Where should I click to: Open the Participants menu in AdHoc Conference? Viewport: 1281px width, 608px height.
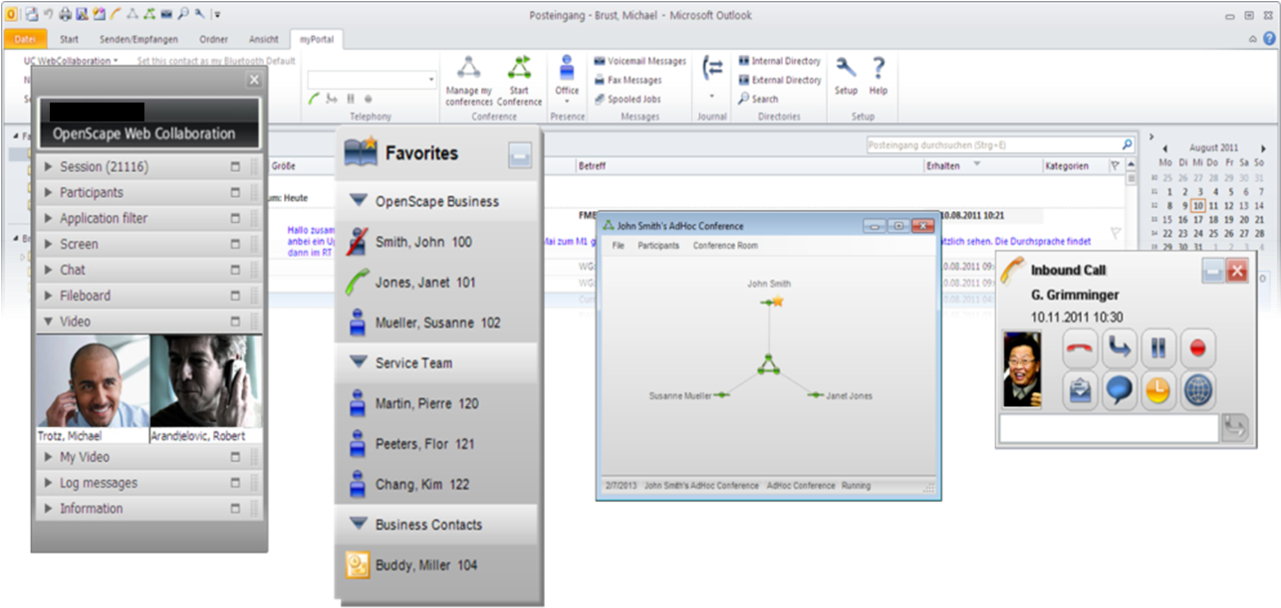click(660, 244)
